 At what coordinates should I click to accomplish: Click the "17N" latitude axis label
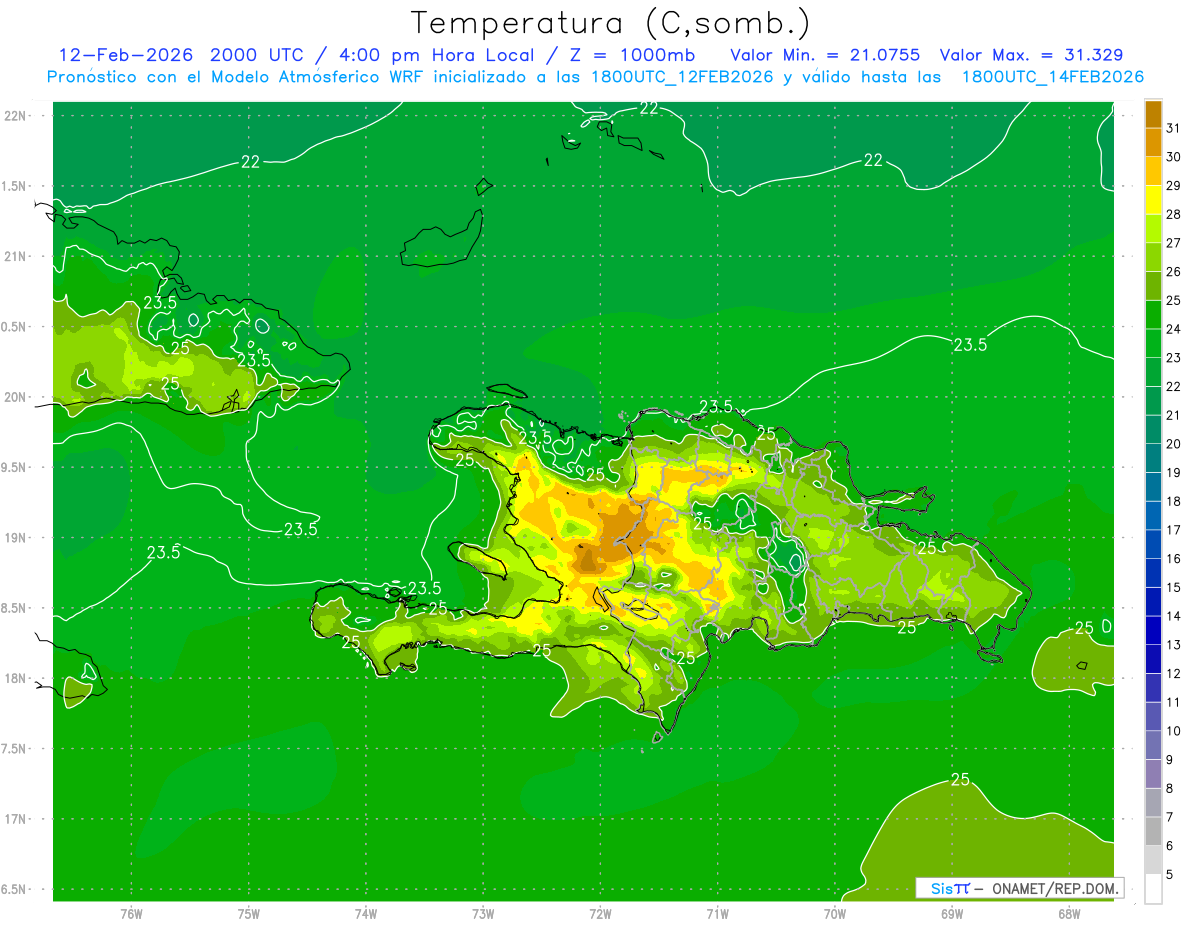17,819
